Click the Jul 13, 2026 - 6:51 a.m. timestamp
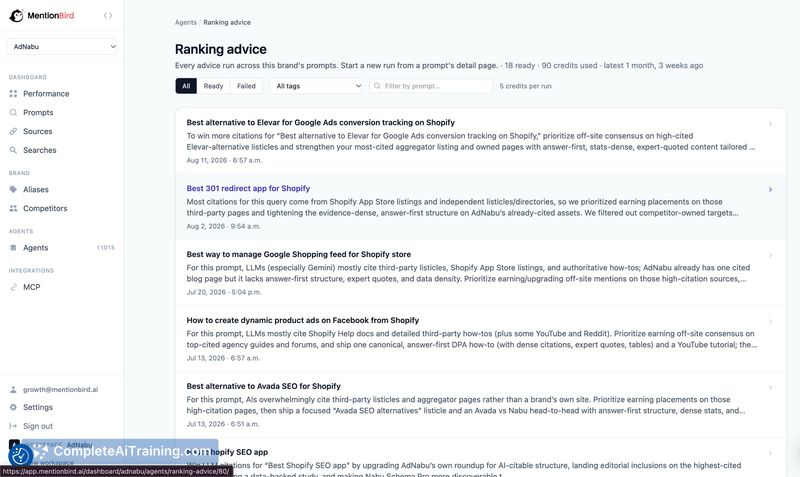This screenshot has width=800, height=477. [222, 424]
